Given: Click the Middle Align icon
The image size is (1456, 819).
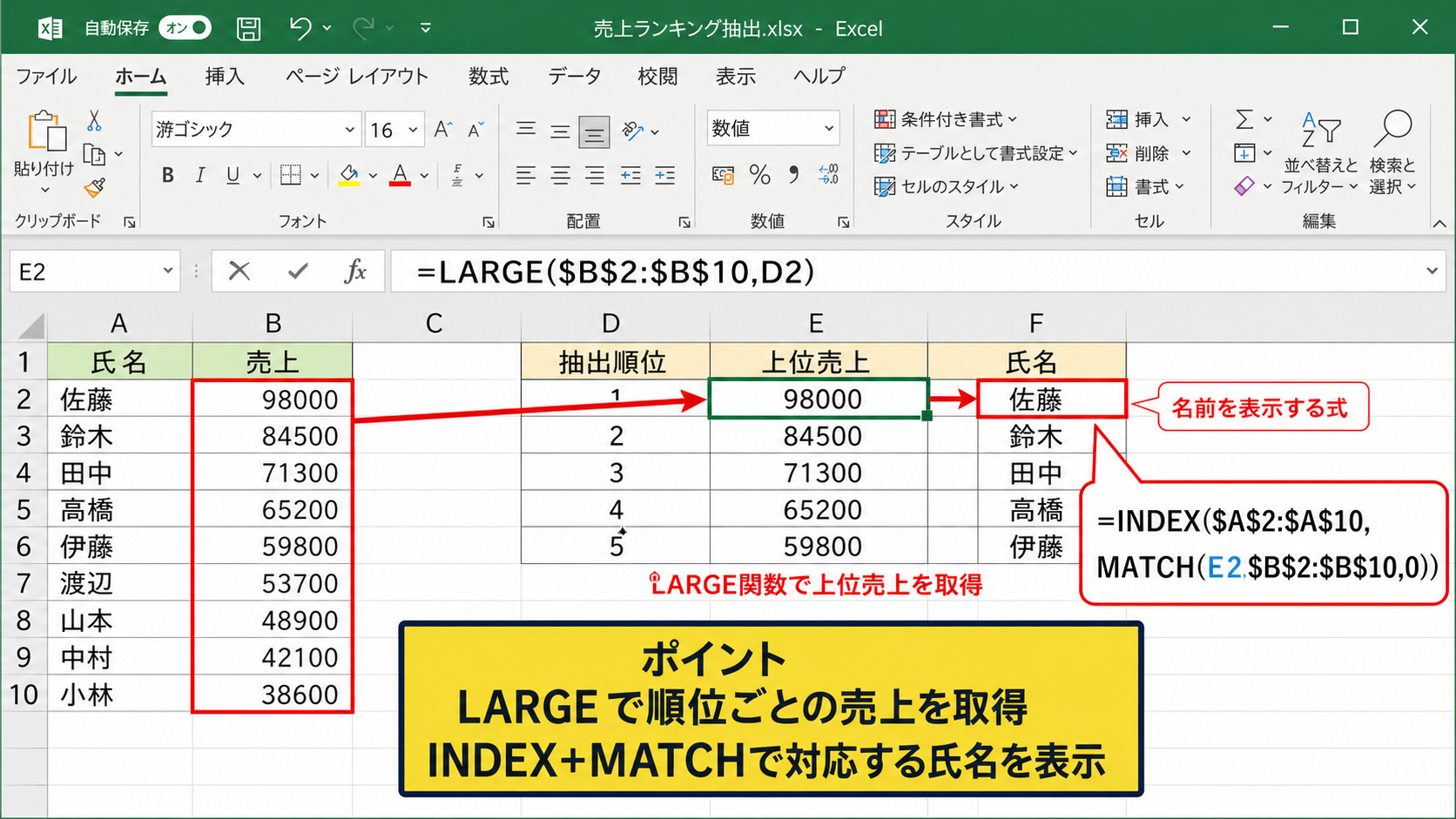Looking at the screenshot, I should 560,131.
